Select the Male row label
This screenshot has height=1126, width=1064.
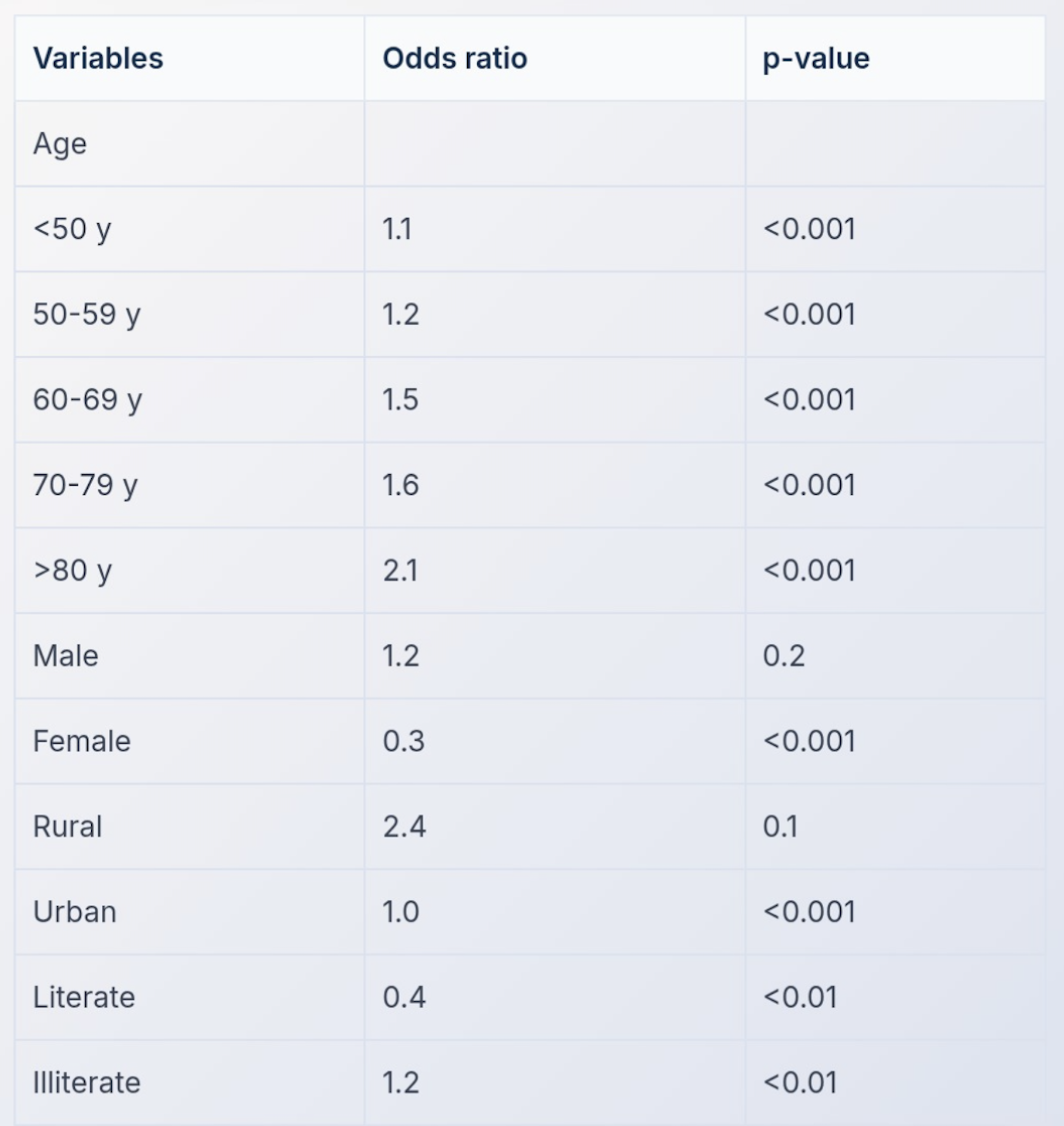[66, 656]
